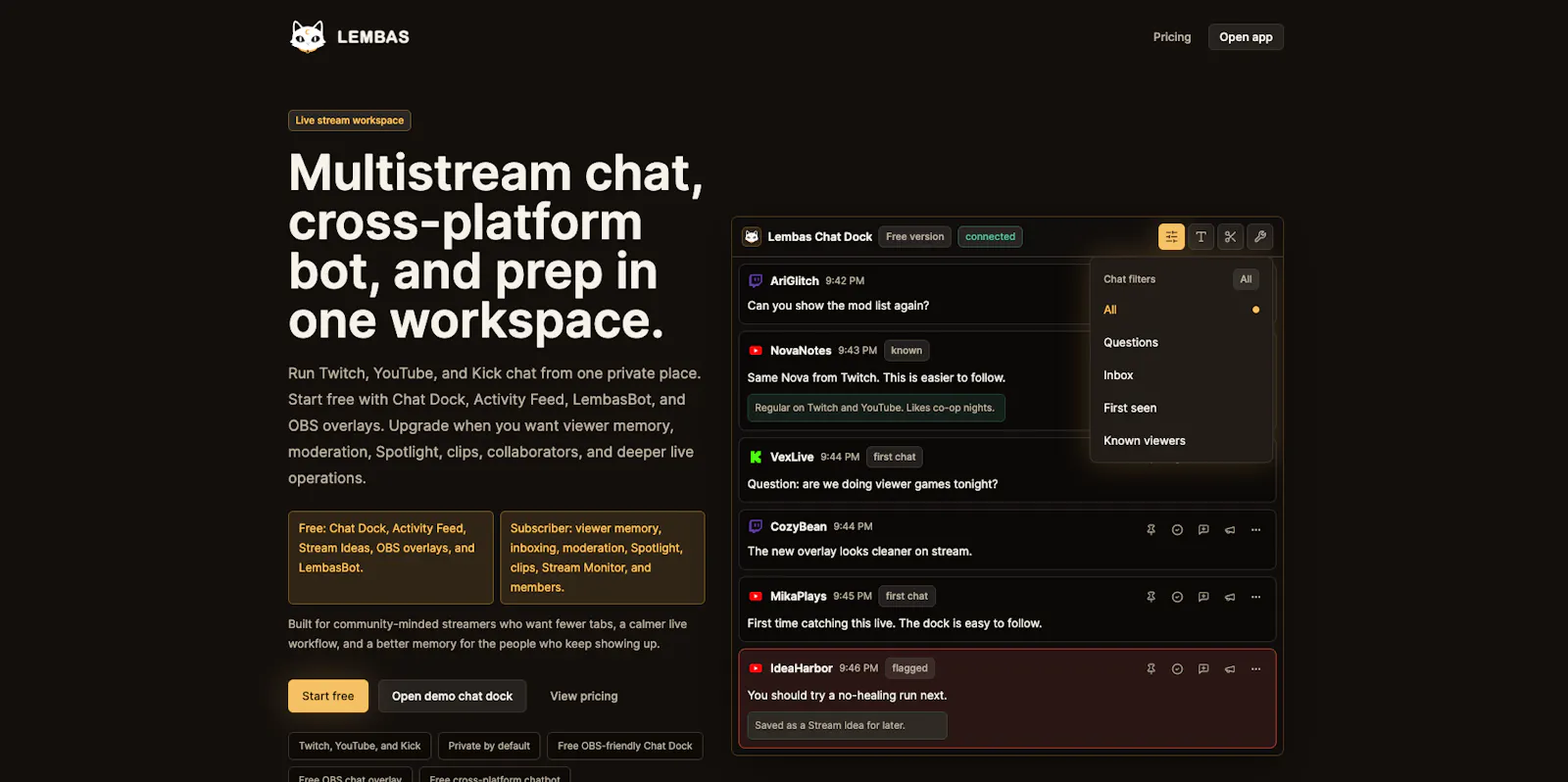Viewport: 1568px width, 782px height.
Task: Click the Open app button
Action: (1246, 37)
